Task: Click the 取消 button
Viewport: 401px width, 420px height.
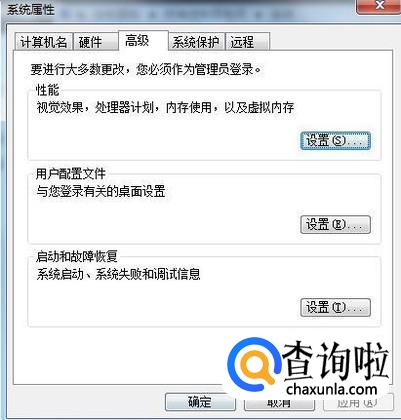Action: pos(279,402)
